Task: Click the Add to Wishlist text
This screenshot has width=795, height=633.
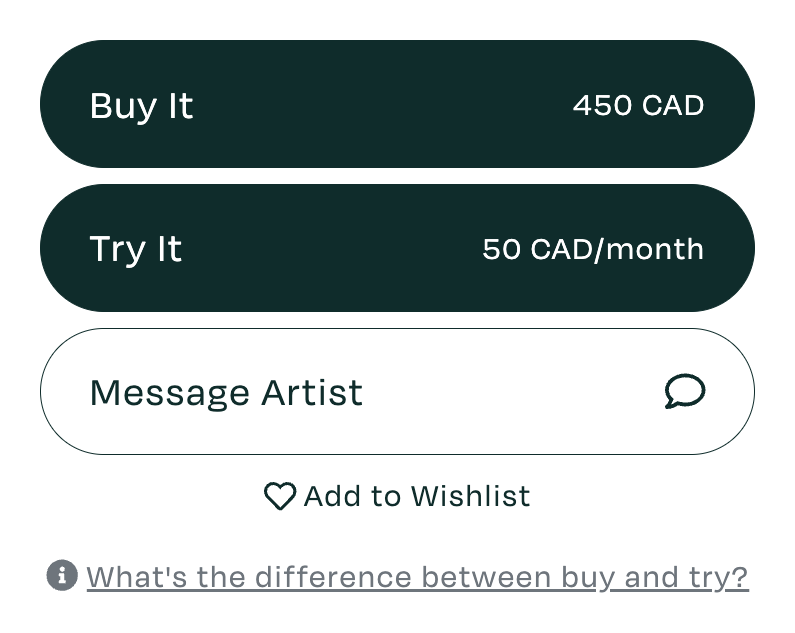Action: coord(416,496)
